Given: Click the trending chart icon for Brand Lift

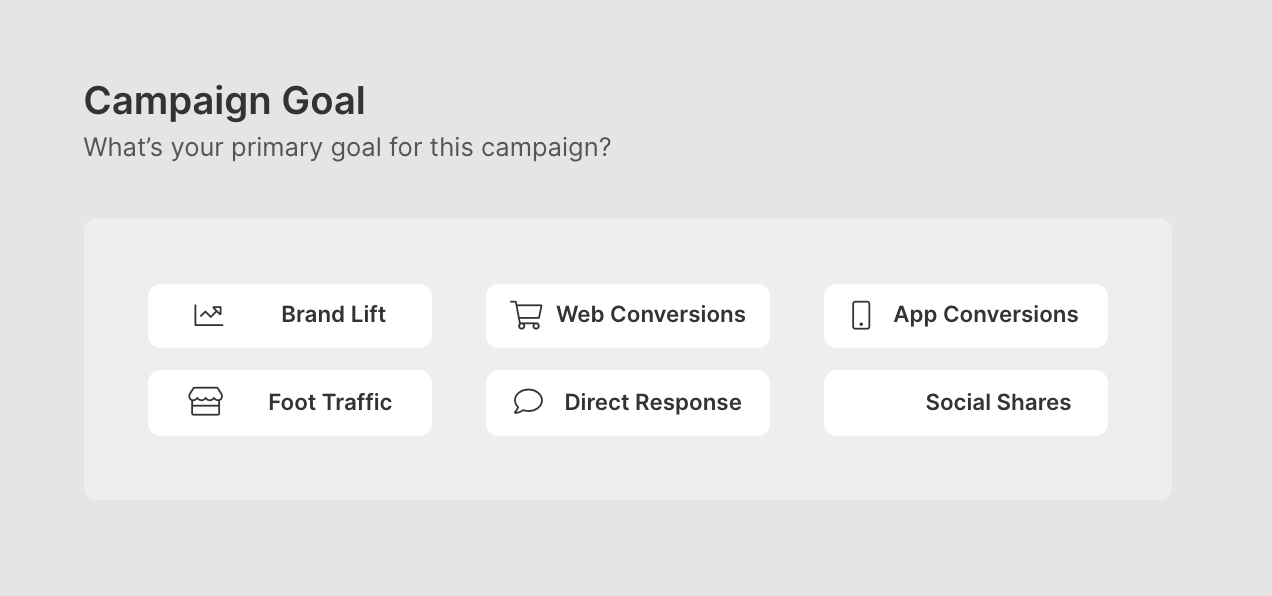Looking at the screenshot, I should pyautogui.click(x=208, y=315).
